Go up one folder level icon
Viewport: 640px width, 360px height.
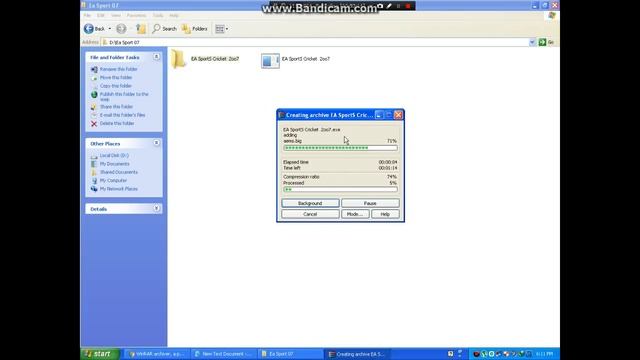pyautogui.click(x=141, y=29)
